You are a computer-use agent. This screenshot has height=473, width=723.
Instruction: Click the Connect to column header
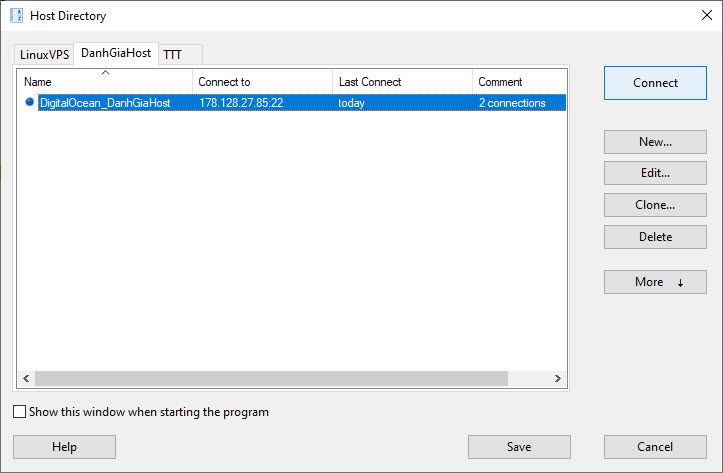262,82
